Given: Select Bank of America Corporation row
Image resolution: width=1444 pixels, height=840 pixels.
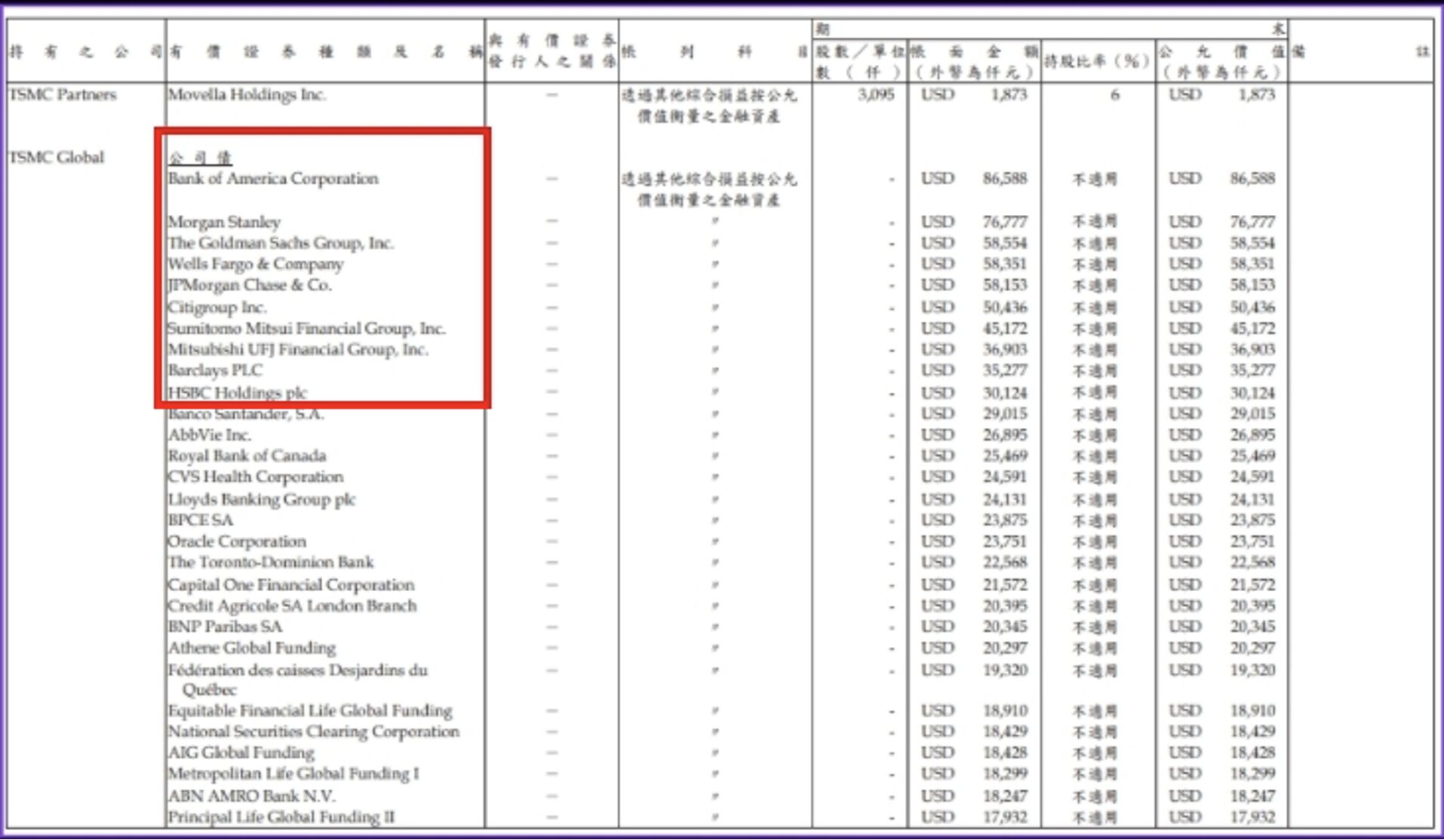Looking at the screenshot, I should click(x=275, y=179).
